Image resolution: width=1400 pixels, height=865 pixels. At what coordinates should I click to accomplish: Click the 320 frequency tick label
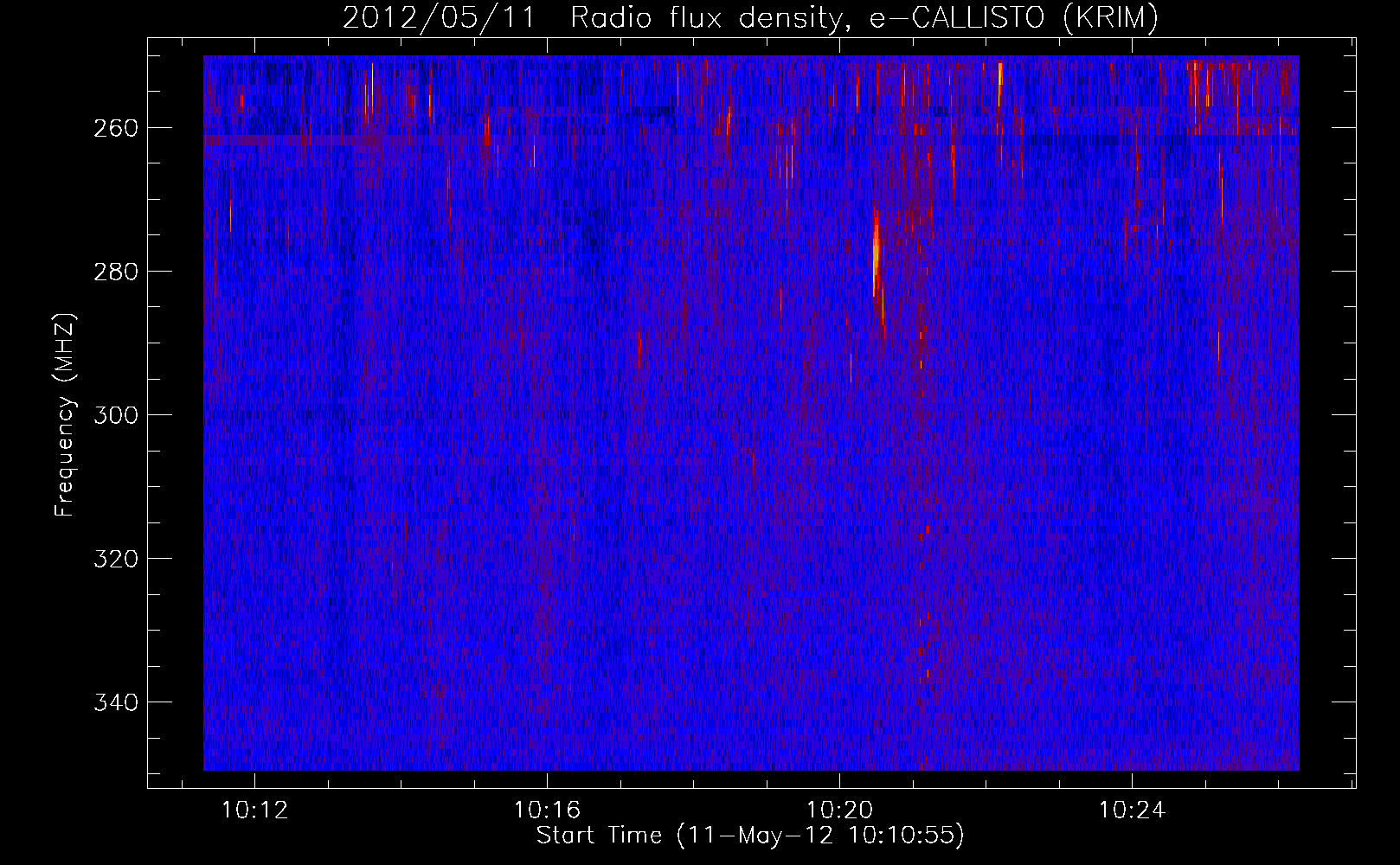116,559
